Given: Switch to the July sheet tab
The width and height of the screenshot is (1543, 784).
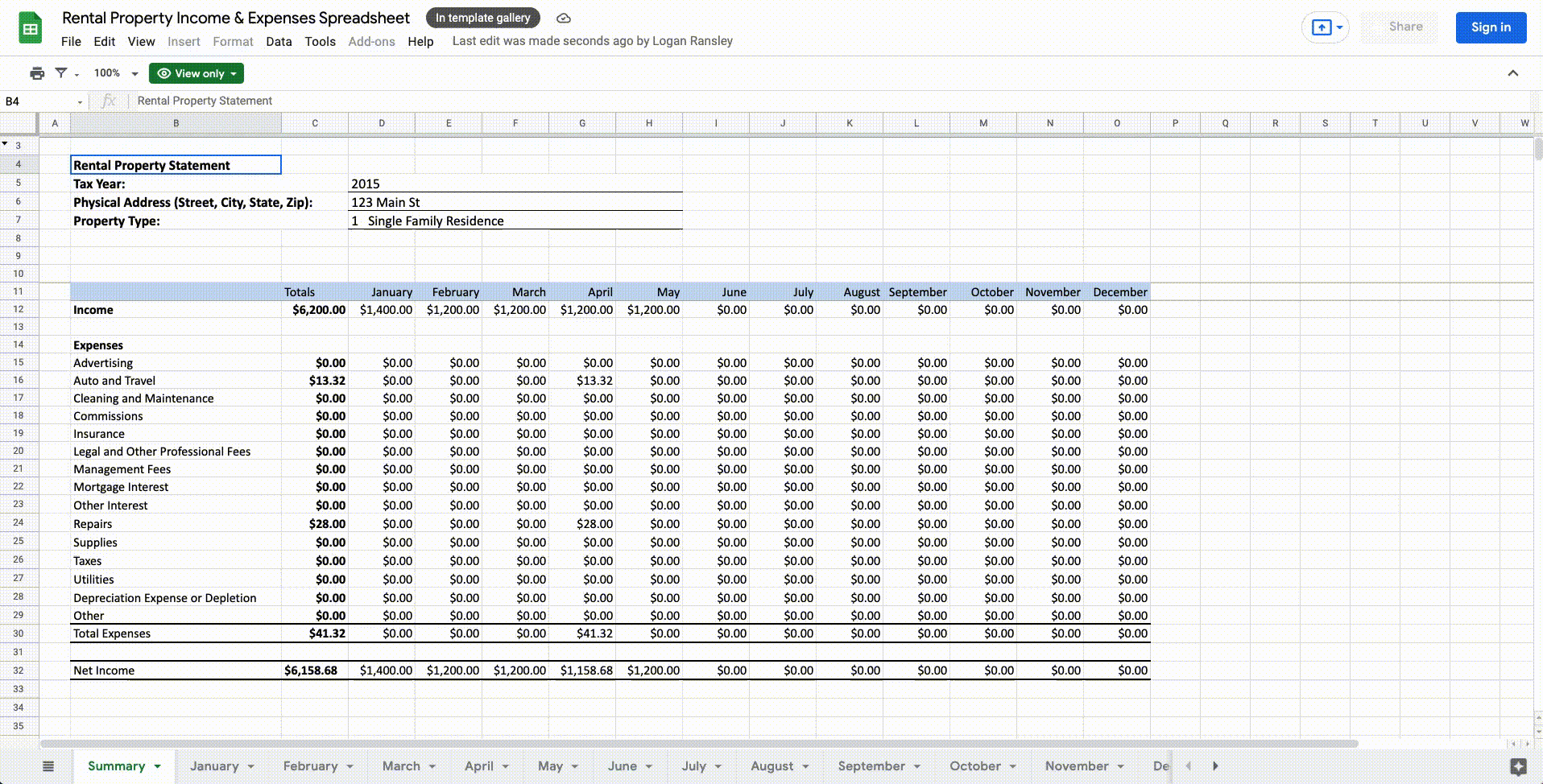Looking at the screenshot, I should click(x=693, y=766).
